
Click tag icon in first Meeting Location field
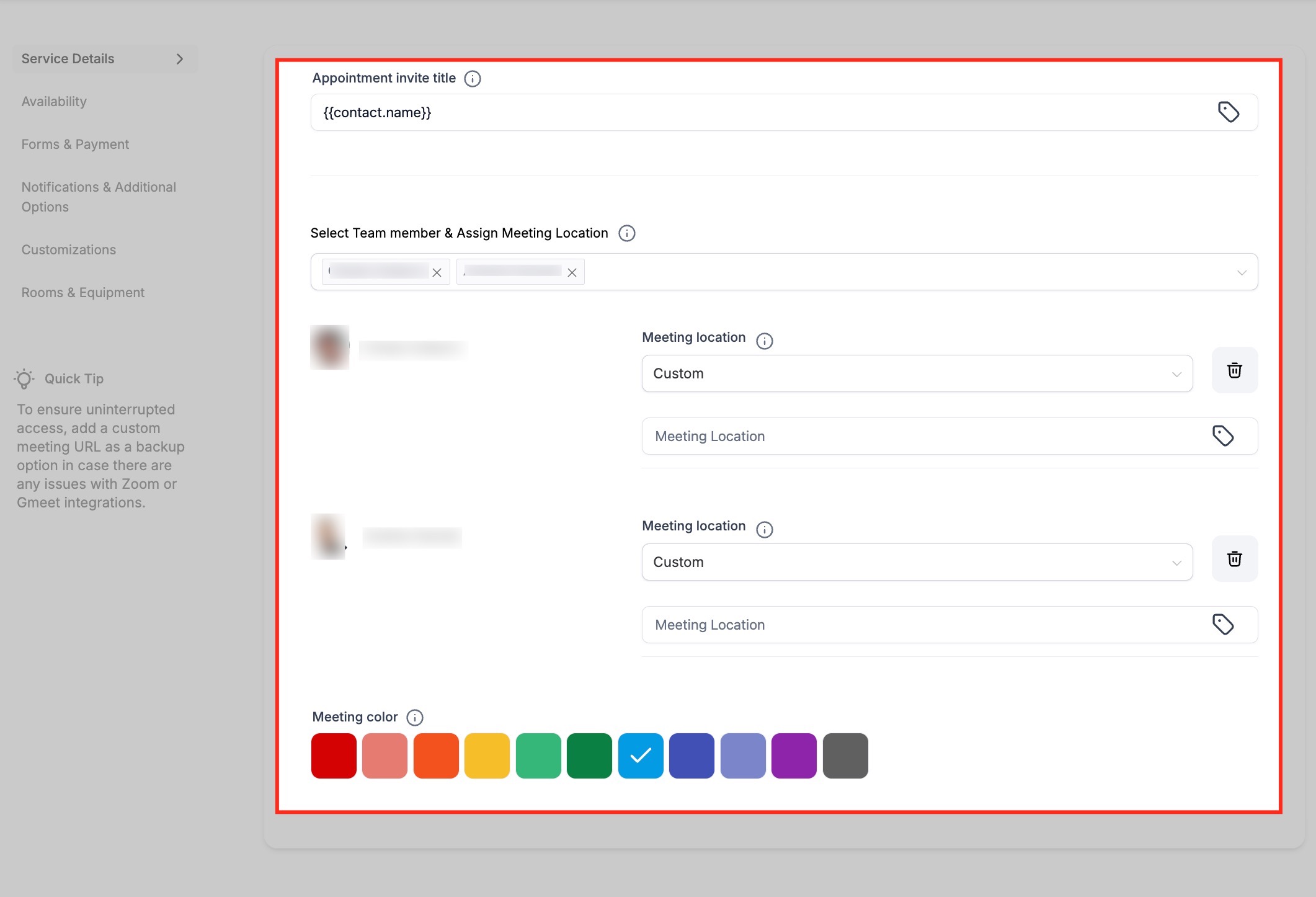tap(1222, 436)
